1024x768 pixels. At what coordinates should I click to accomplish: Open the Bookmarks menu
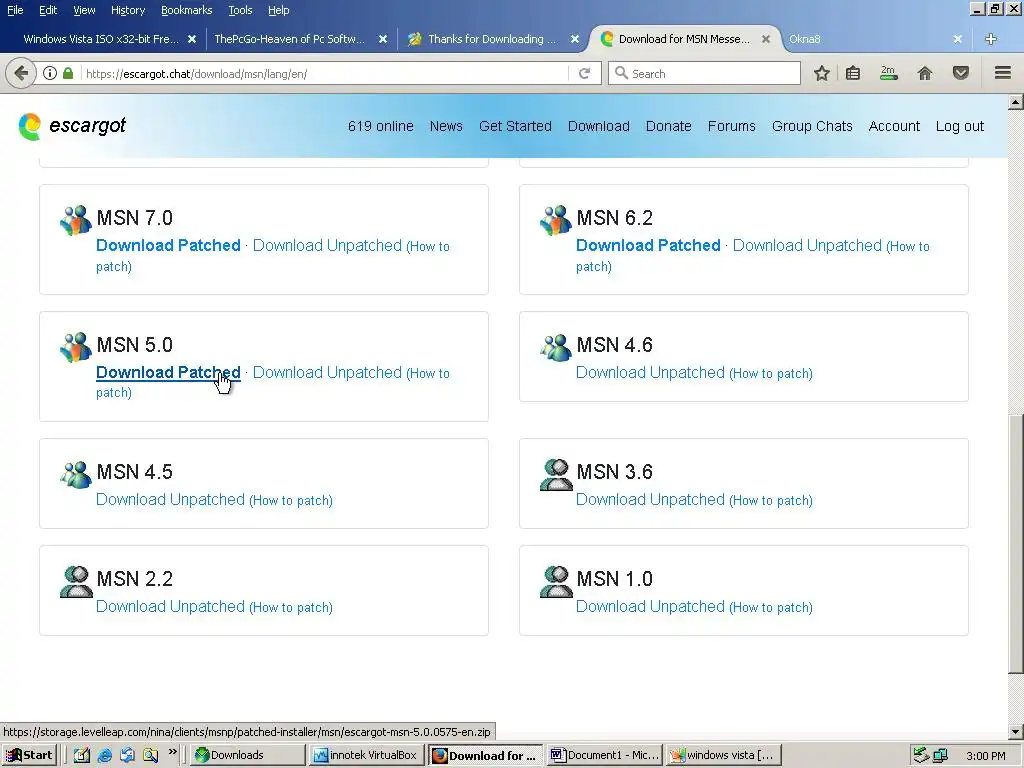click(187, 10)
